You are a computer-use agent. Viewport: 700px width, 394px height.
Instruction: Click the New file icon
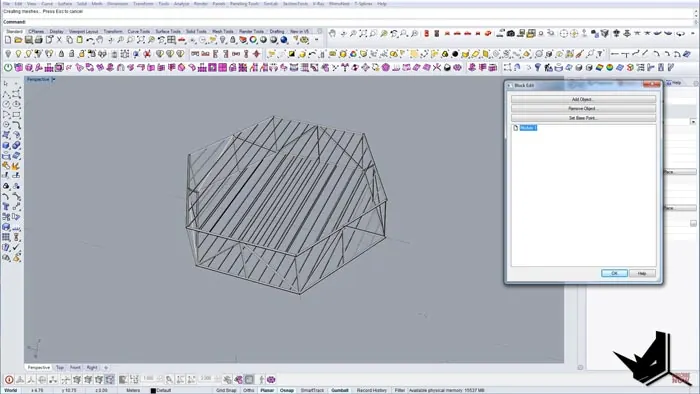point(8,40)
